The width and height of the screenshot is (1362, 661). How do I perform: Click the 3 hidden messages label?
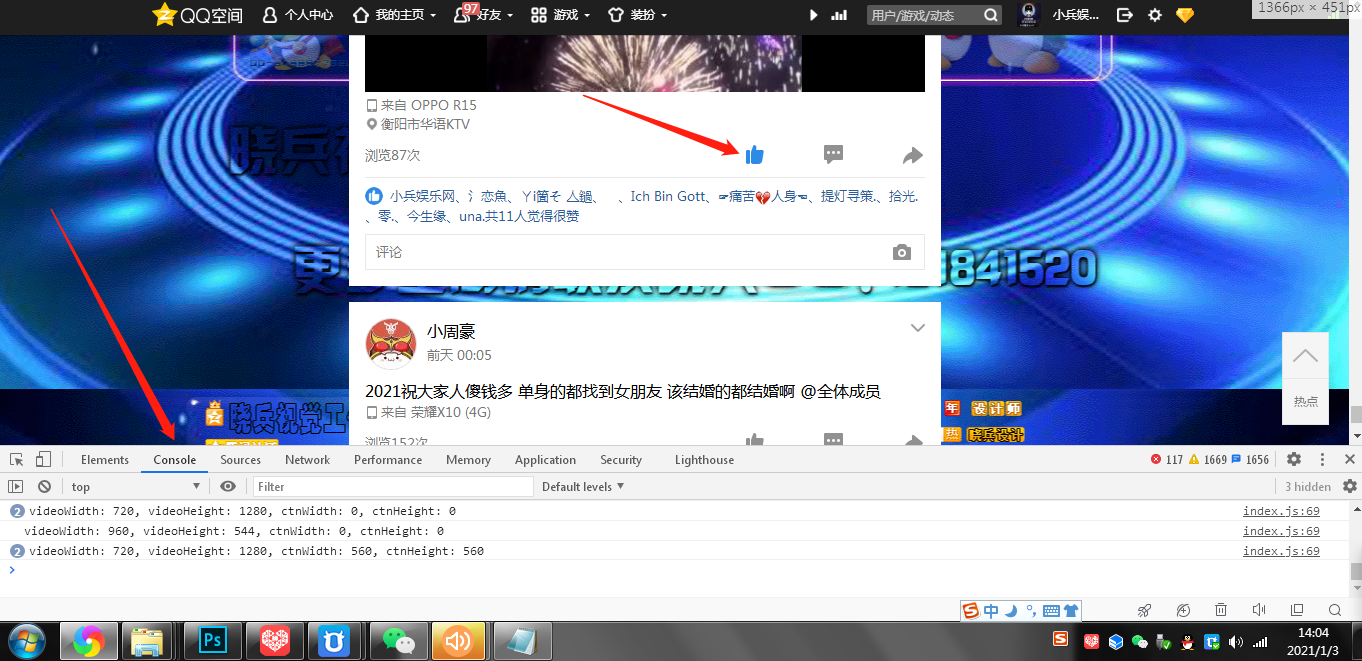1308,487
